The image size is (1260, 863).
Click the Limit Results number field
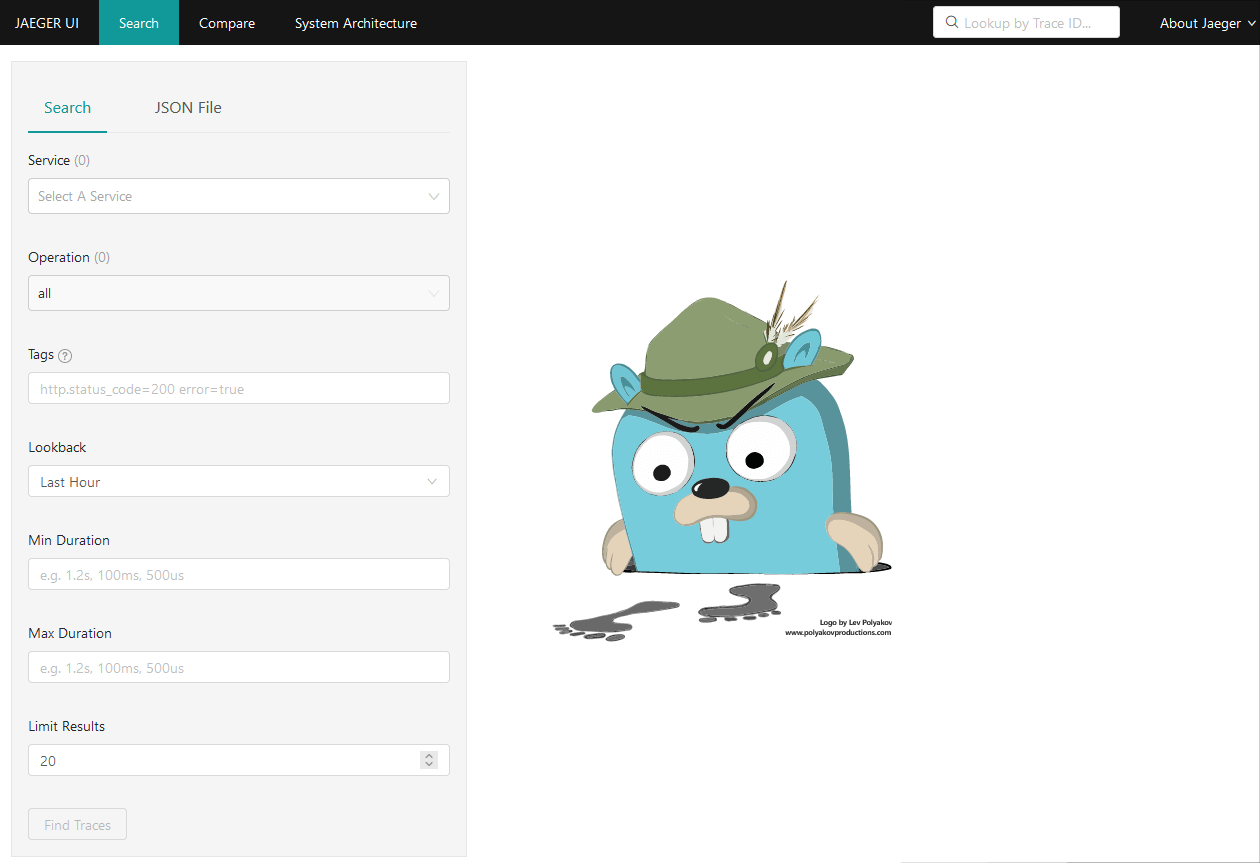(239, 761)
